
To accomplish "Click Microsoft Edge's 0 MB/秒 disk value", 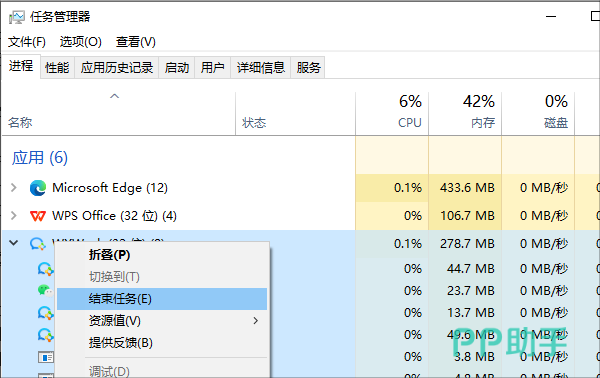I will pos(544,188).
